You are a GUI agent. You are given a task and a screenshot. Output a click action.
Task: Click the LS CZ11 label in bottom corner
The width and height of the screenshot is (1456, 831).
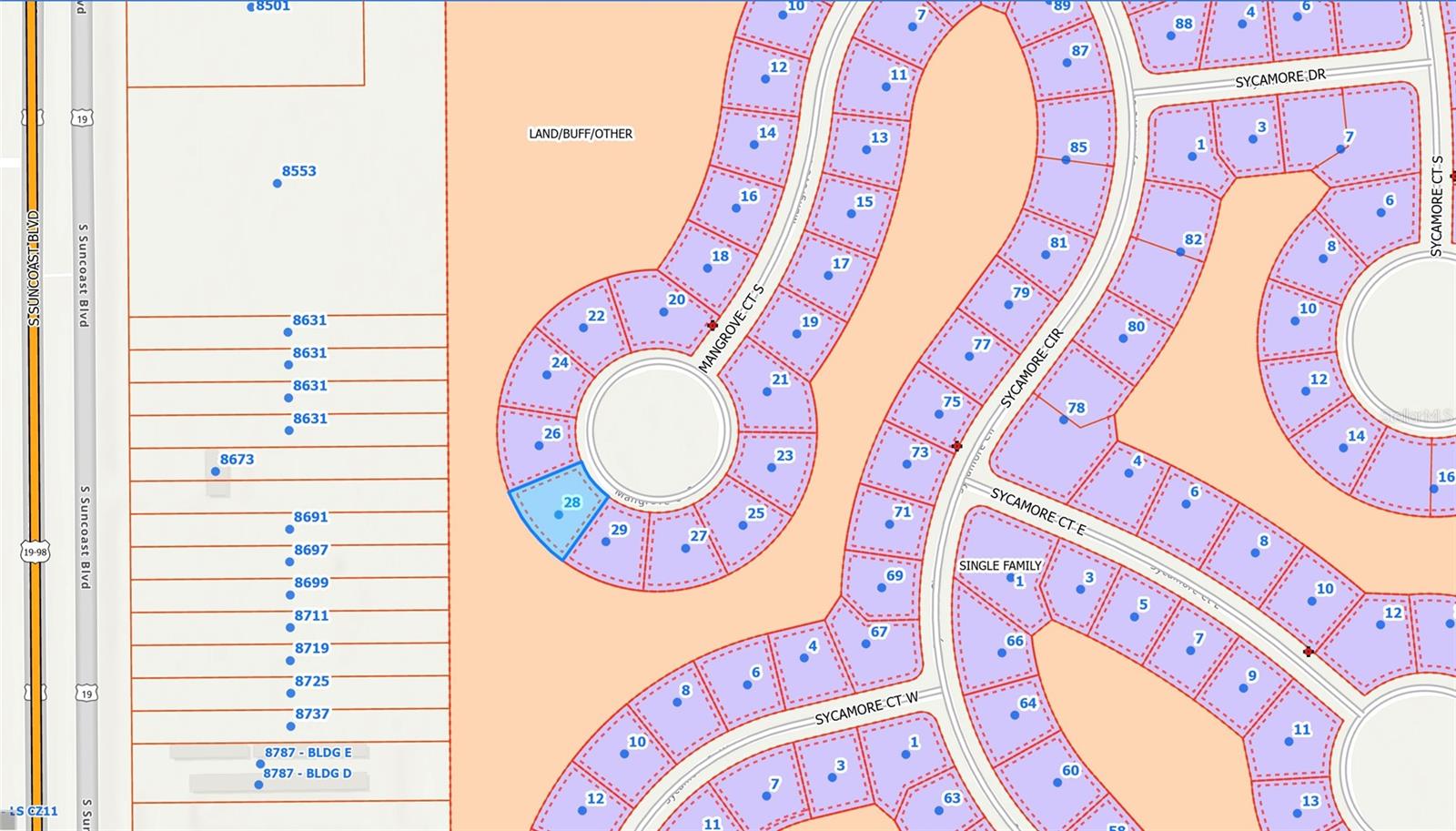click(x=35, y=811)
